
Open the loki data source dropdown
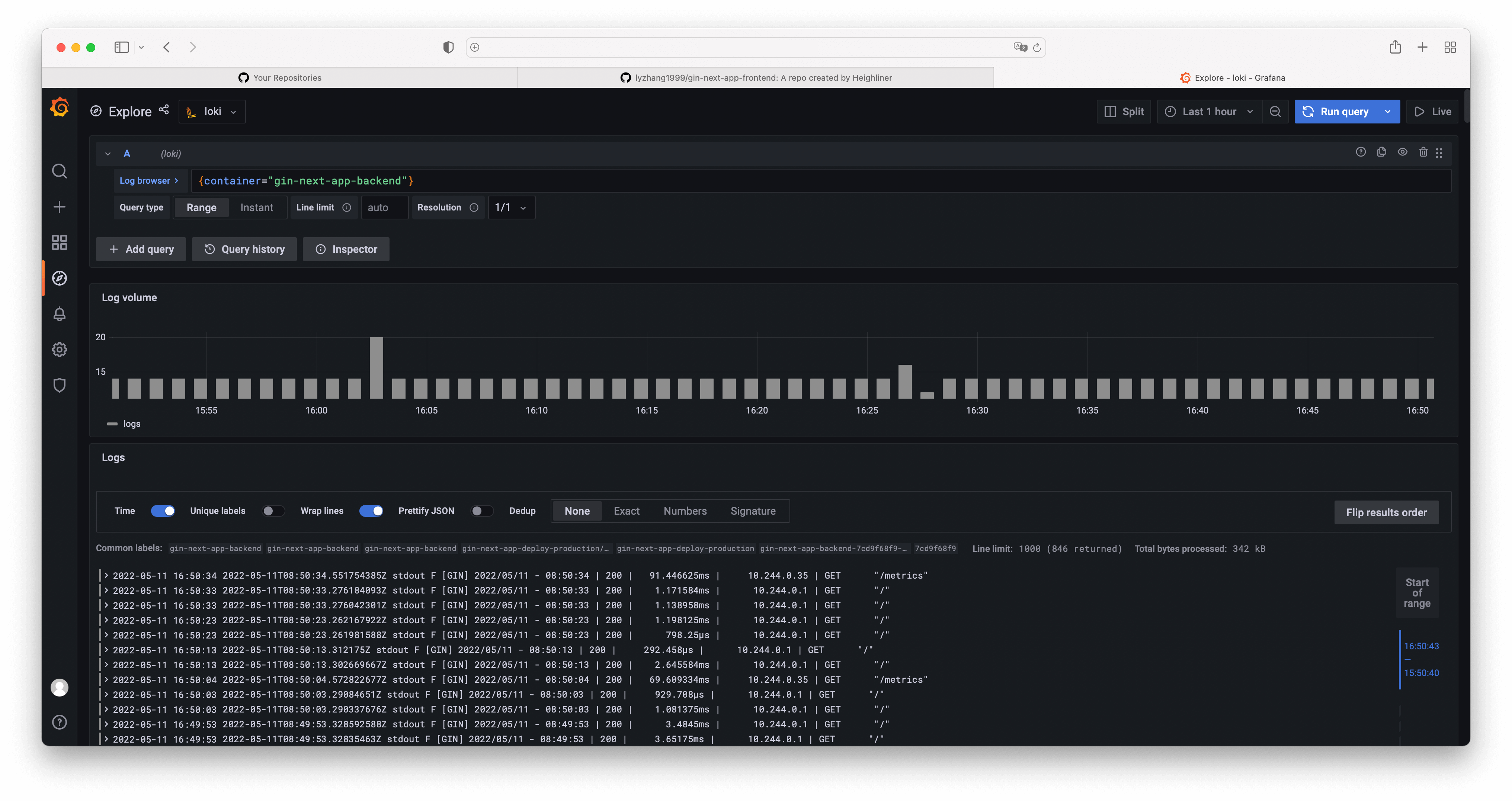click(212, 112)
